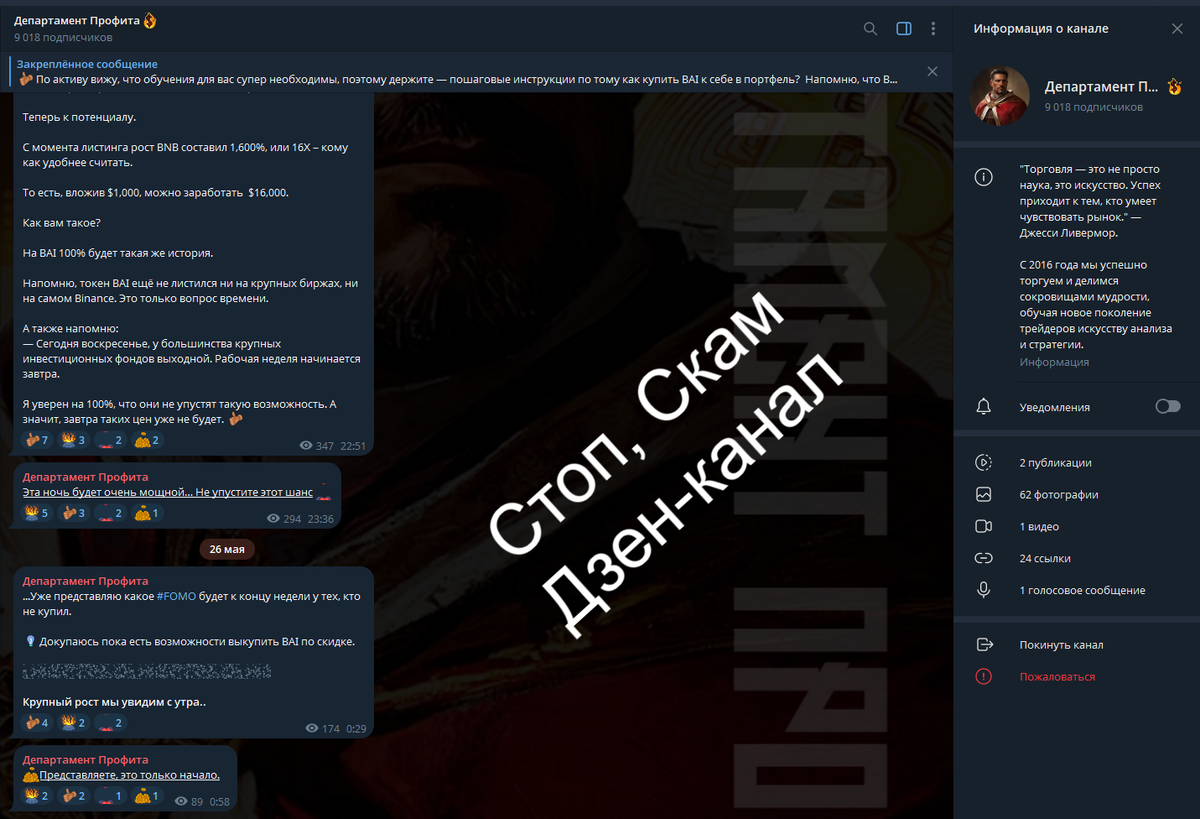The height and width of the screenshot is (819, 1200).
Task: Click the fire reaction with count 5 on 23:36 post
Action: click(x=38, y=513)
